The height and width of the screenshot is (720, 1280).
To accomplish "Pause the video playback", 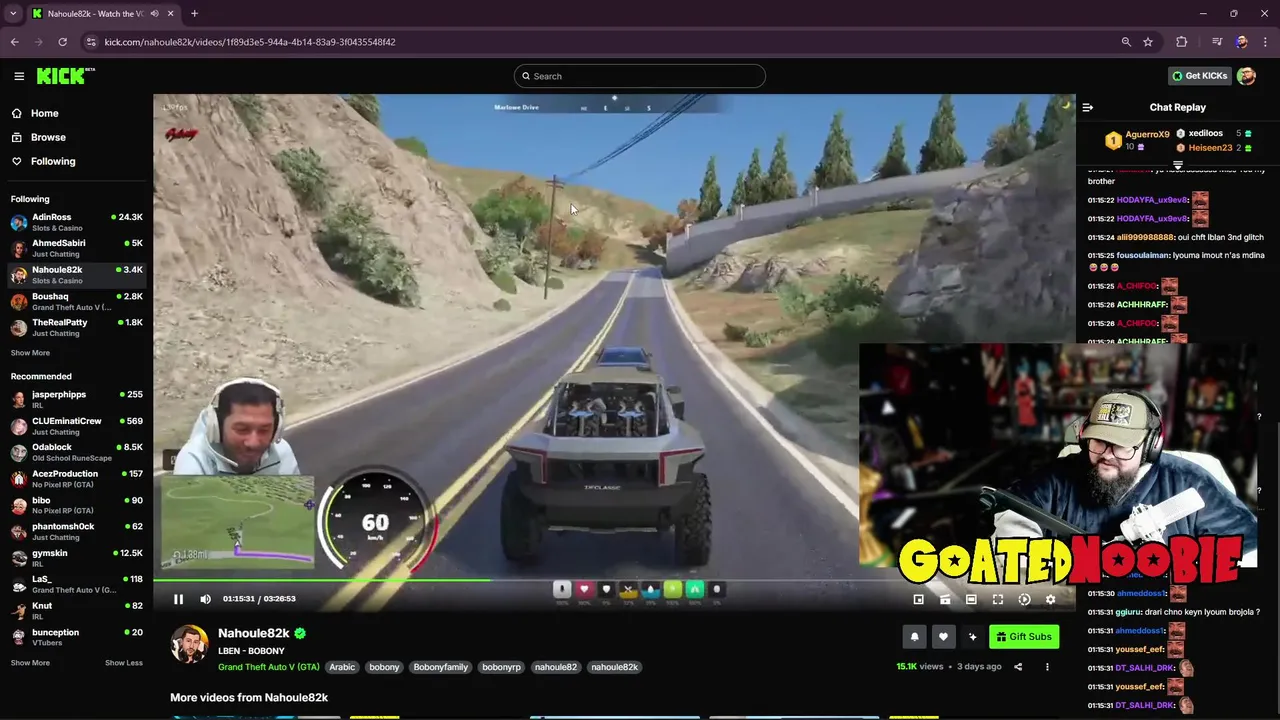I will pyautogui.click(x=178, y=599).
